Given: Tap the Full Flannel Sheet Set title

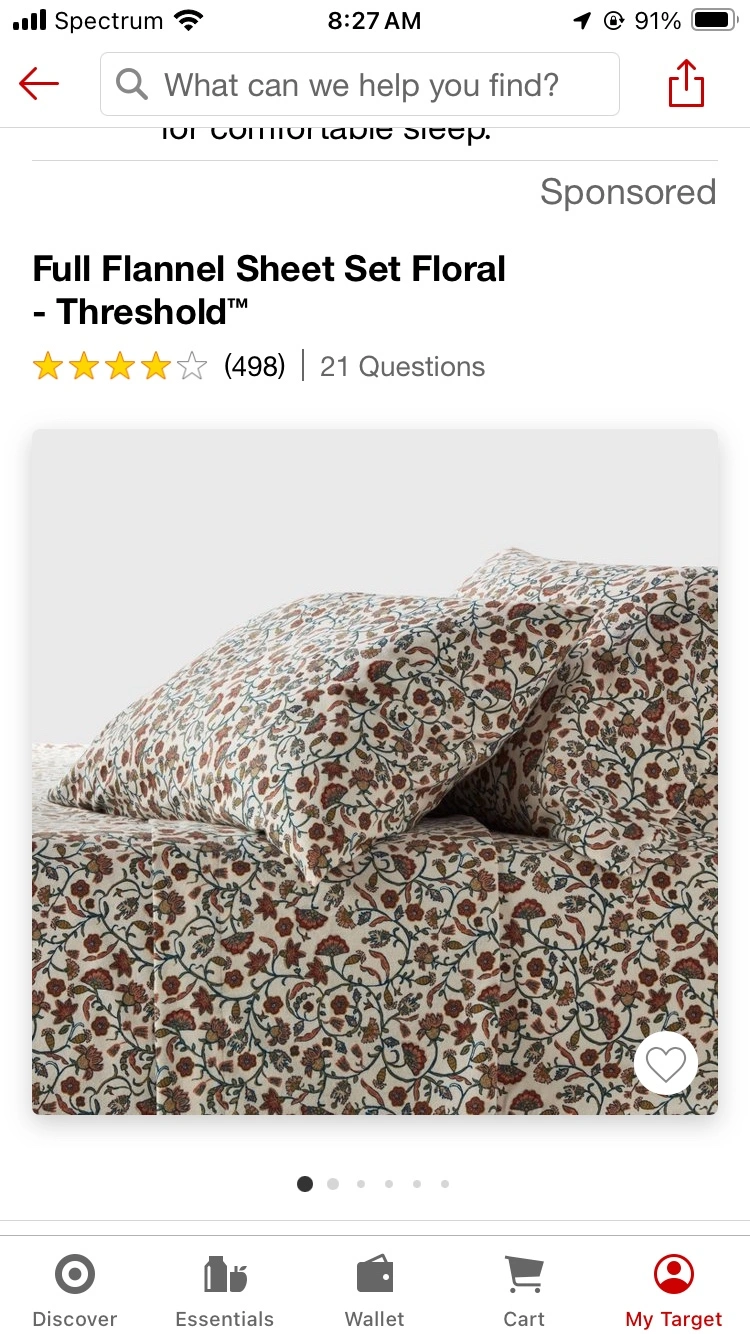Looking at the screenshot, I should (x=270, y=290).
